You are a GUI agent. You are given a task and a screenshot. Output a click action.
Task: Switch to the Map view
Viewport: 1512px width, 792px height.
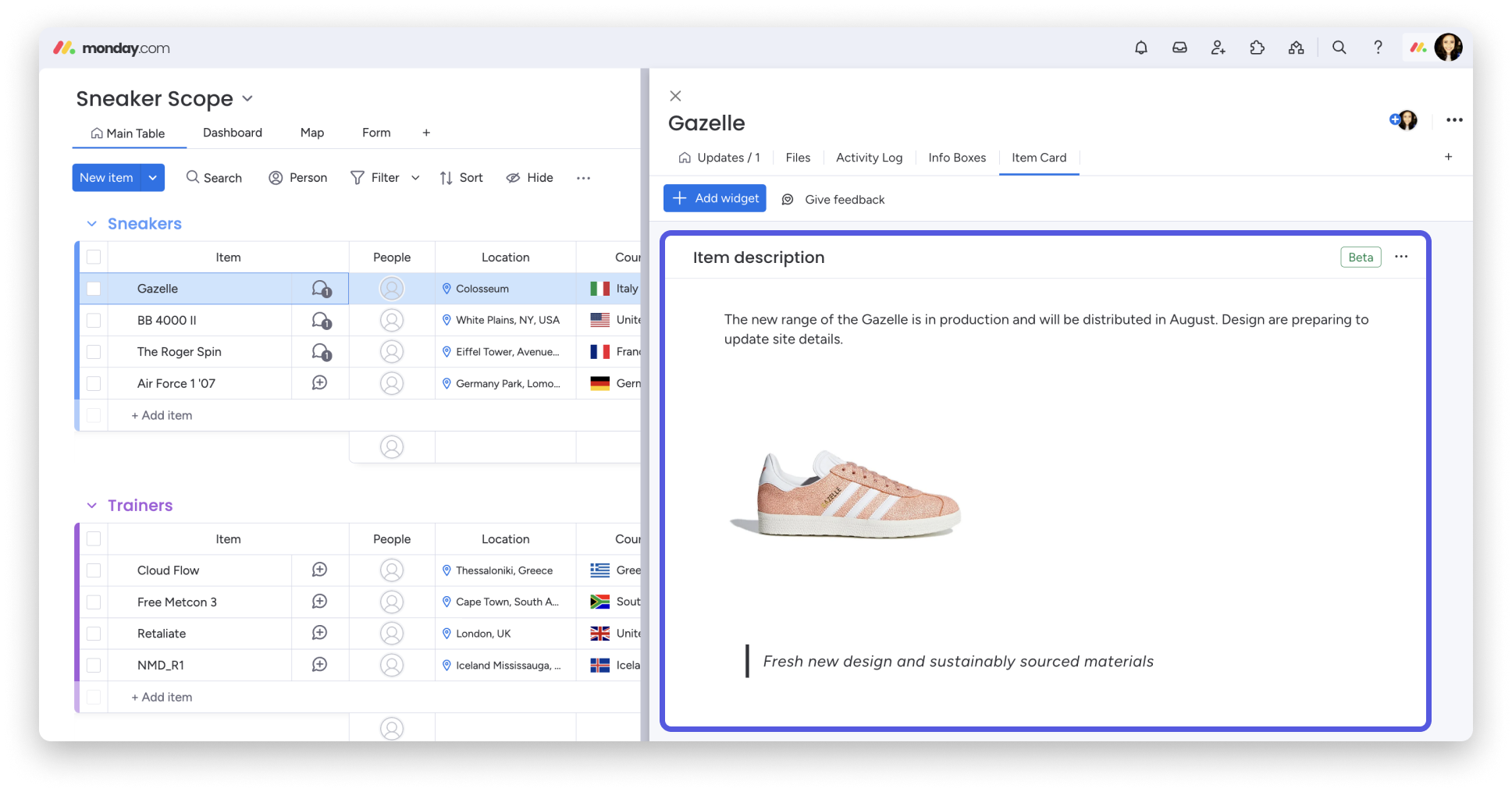(x=312, y=133)
